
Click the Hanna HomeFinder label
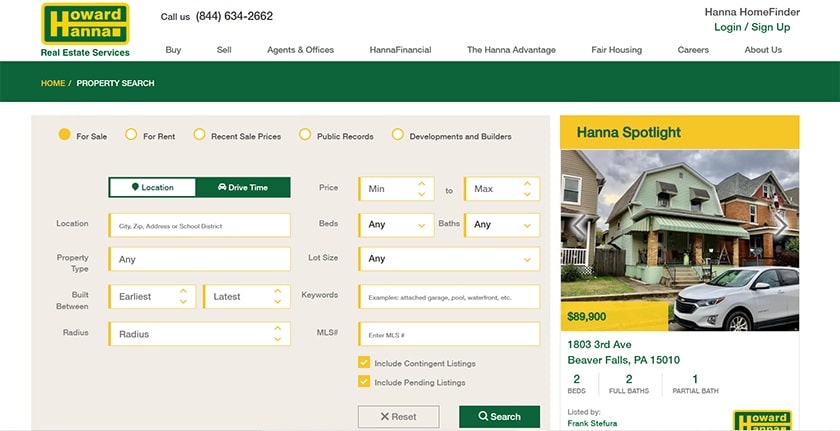tap(752, 12)
